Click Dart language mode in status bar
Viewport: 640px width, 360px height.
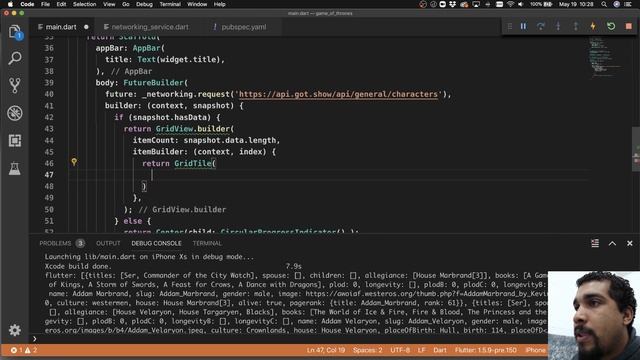pyautogui.click(x=440, y=350)
